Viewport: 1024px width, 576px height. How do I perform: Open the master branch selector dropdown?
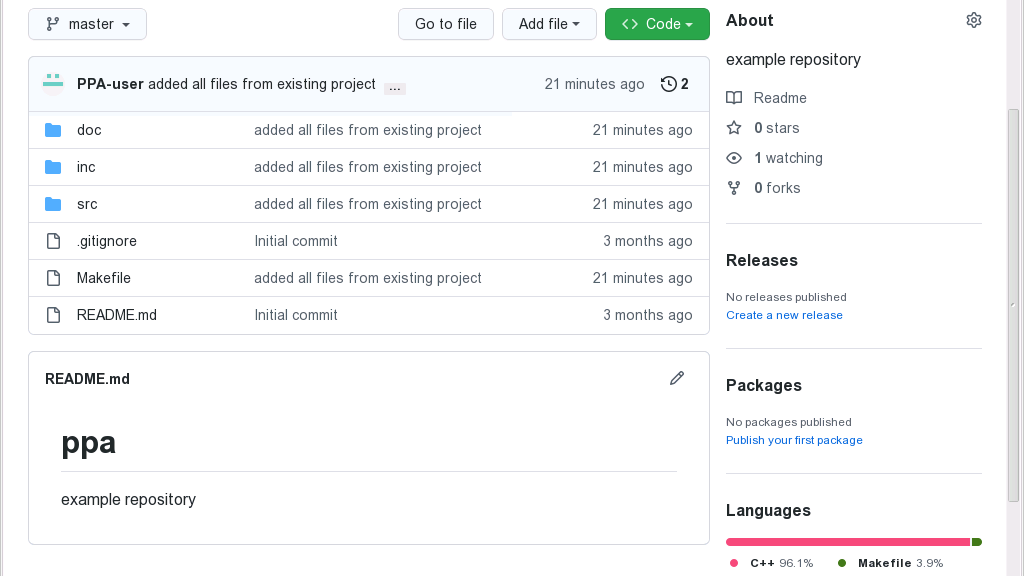pos(88,24)
